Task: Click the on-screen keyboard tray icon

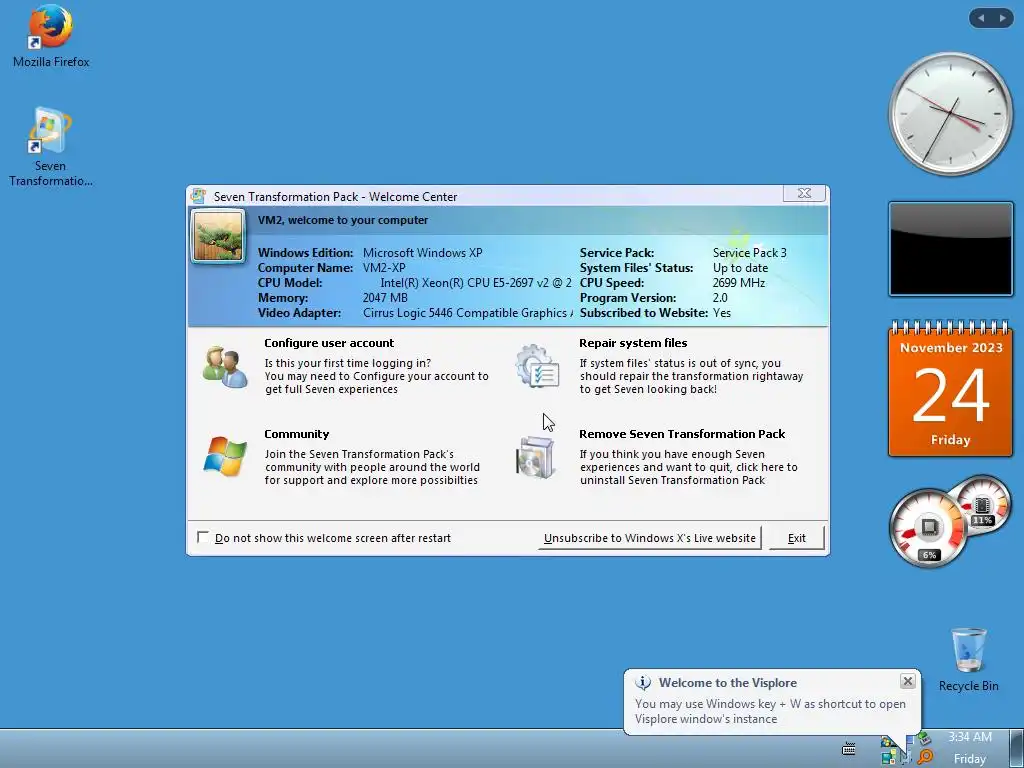Action: [x=848, y=748]
